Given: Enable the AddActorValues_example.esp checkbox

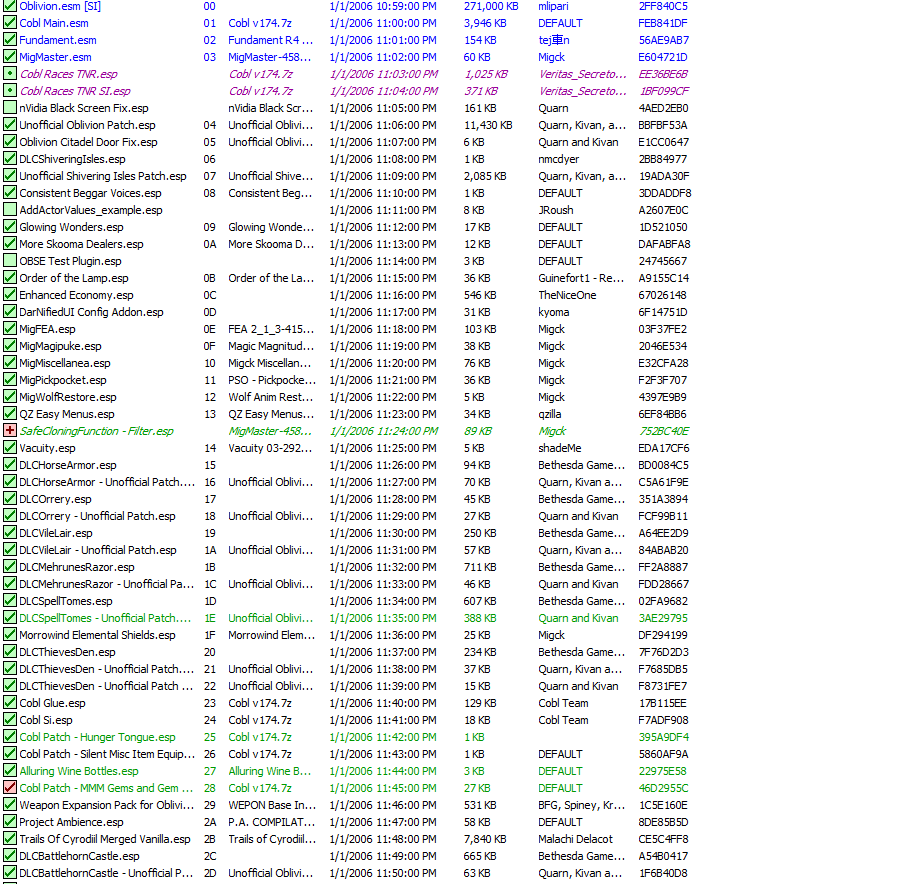Looking at the screenshot, I should [10, 210].
